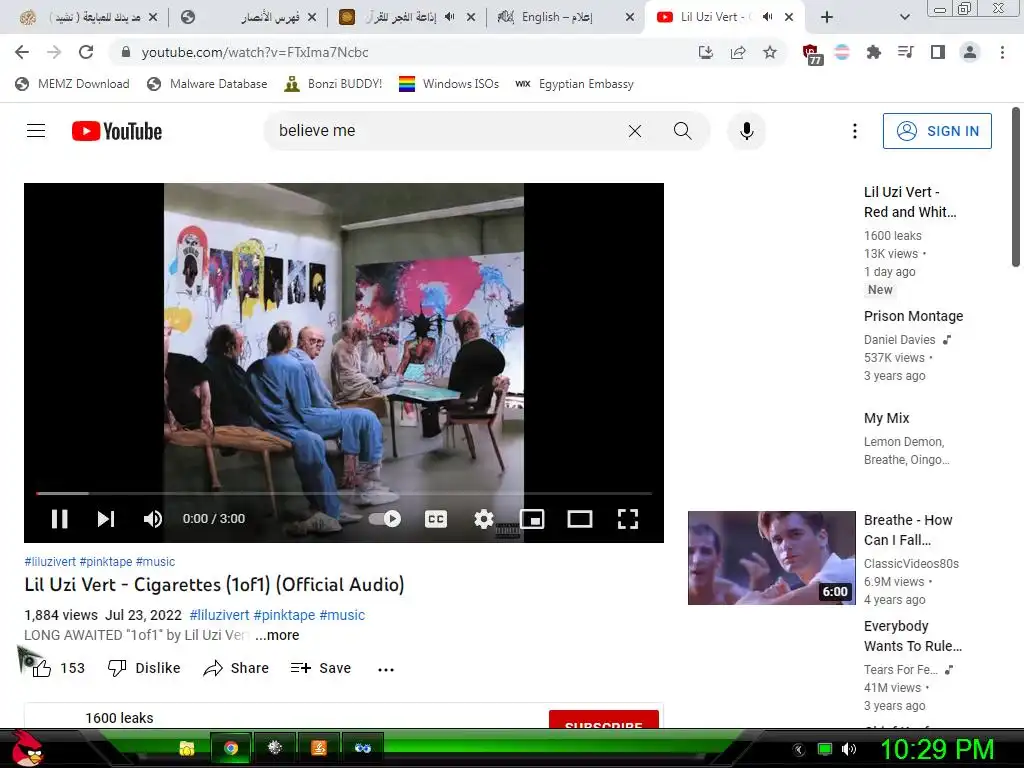Go to YouTube home via logo
The height and width of the screenshot is (768, 1024).
point(117,131)
